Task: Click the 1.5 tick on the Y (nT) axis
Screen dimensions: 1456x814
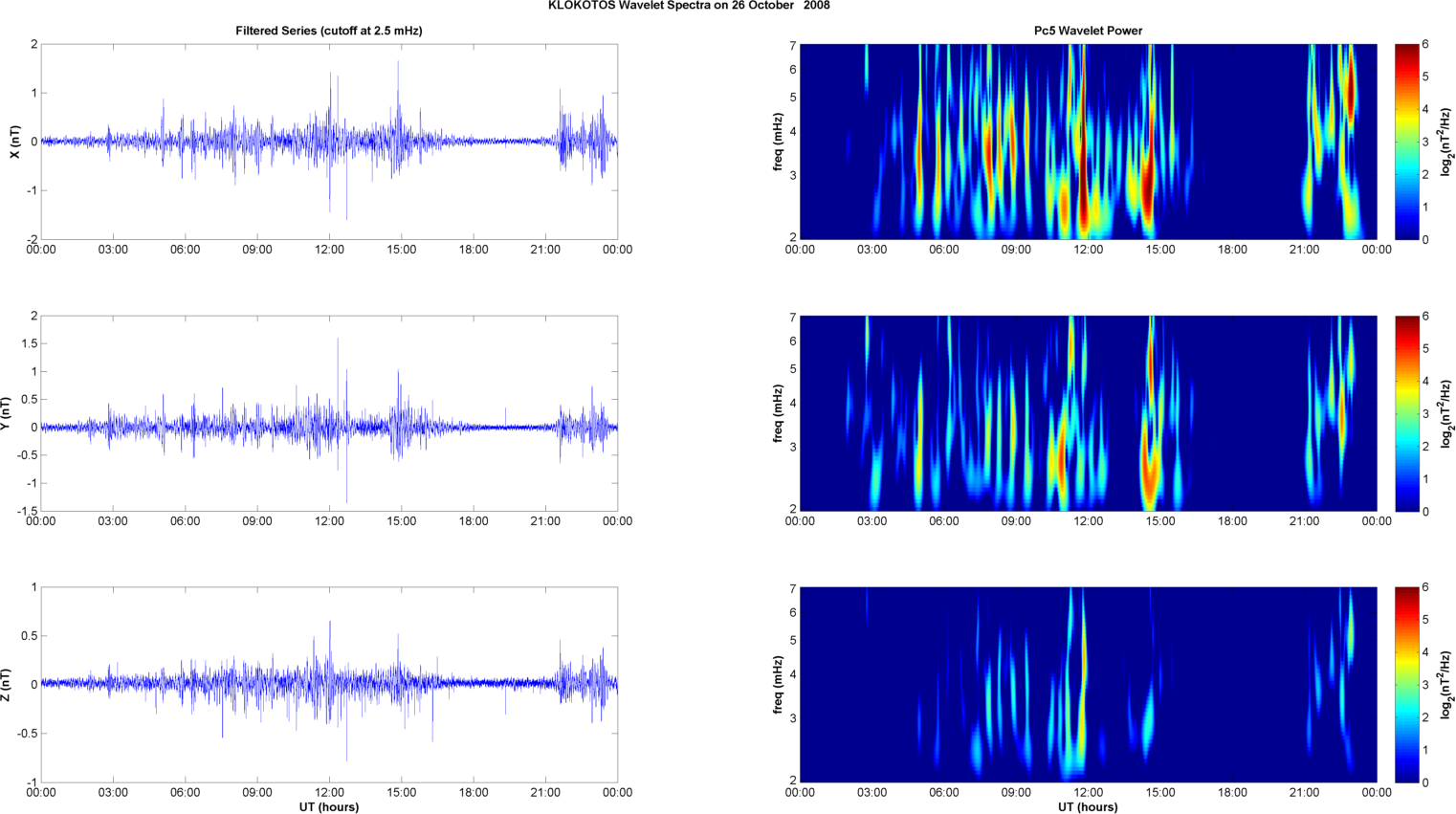Action: [x=30, y=343]
